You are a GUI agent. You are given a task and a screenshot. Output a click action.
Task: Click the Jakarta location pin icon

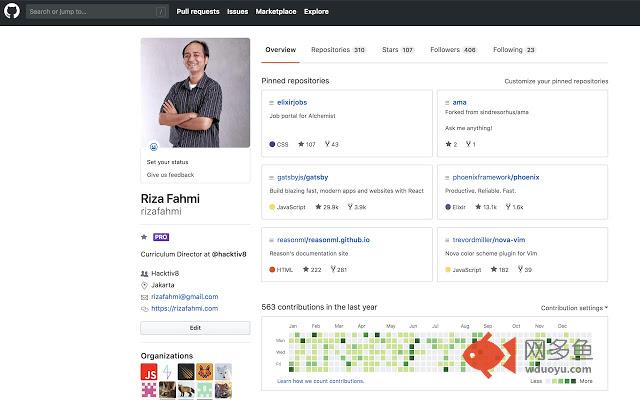(x=144, y=285)
